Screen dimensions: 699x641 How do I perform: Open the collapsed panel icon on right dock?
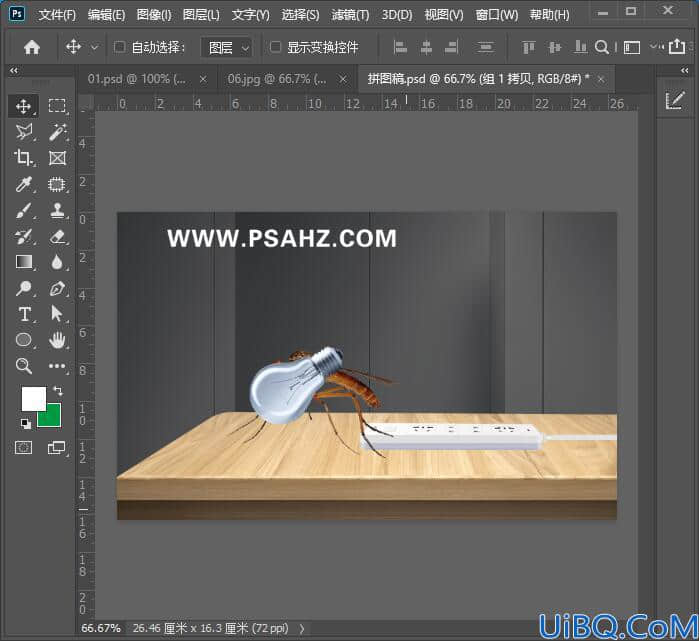coord(675,100)
